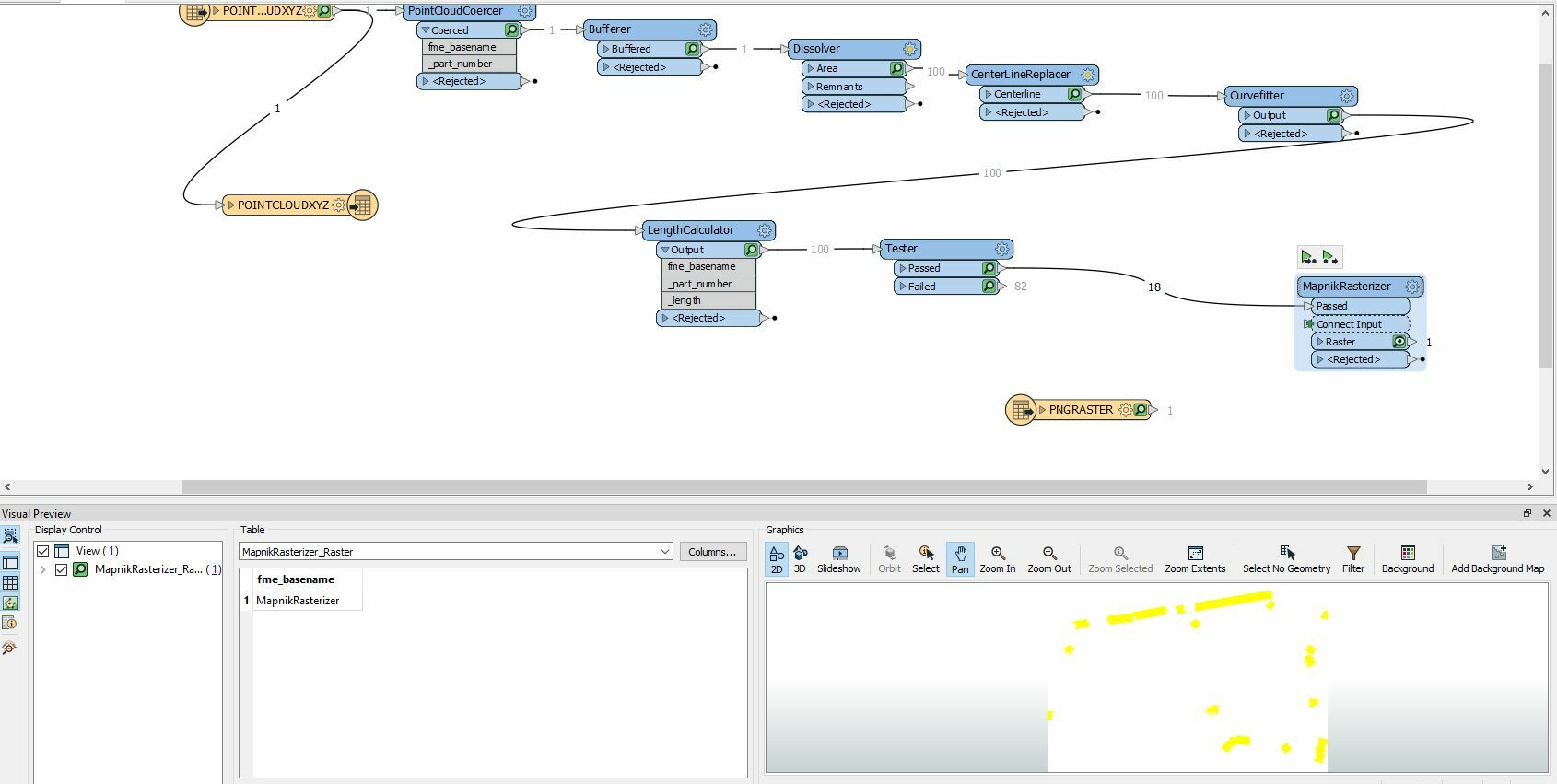Click Select No Geometry tool

tap(1286, 558)
